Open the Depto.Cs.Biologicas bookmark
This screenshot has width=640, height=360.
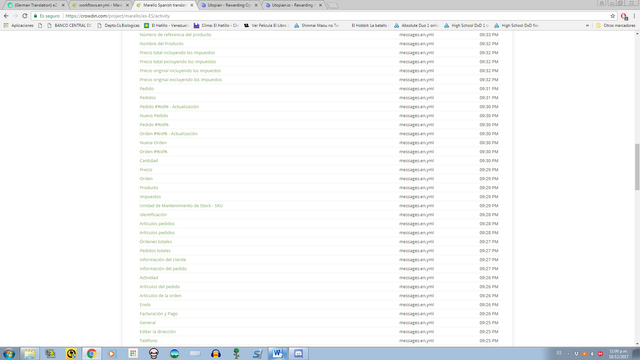[119, 25]
